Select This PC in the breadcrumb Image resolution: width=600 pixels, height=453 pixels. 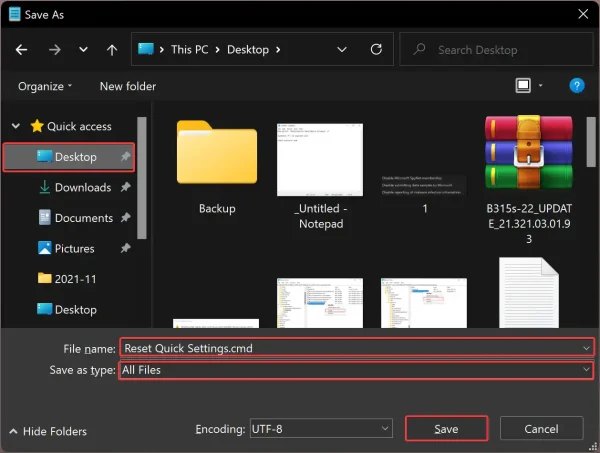point(189,50)
